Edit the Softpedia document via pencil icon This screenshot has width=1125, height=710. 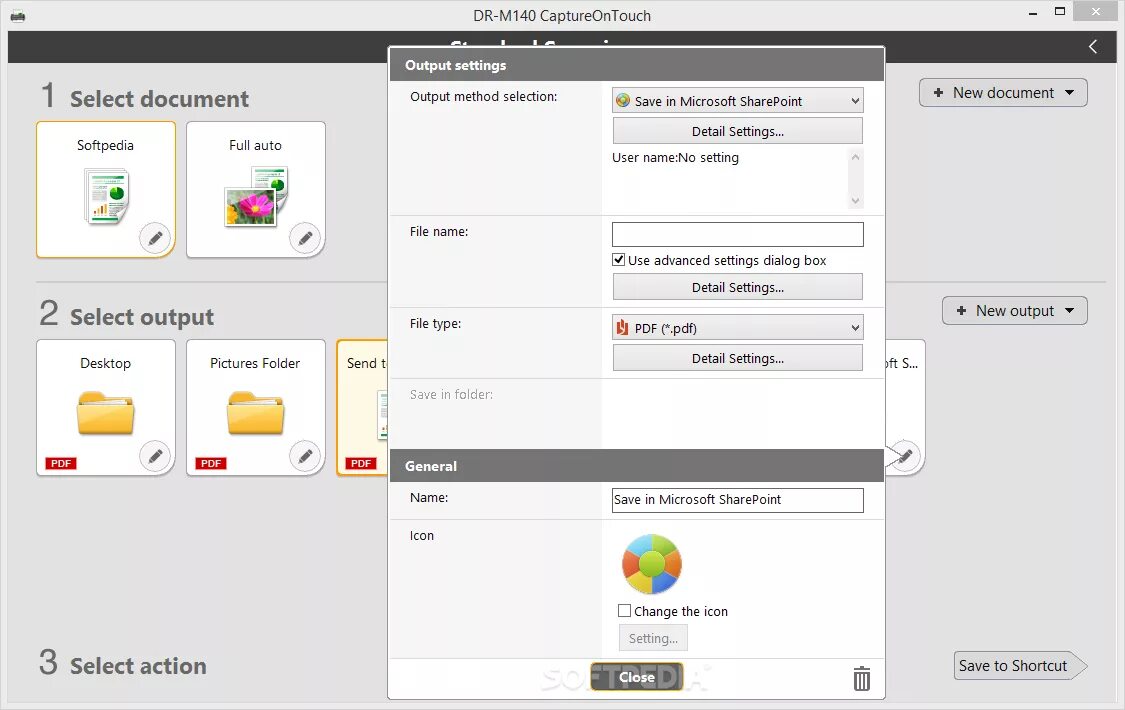155,238
